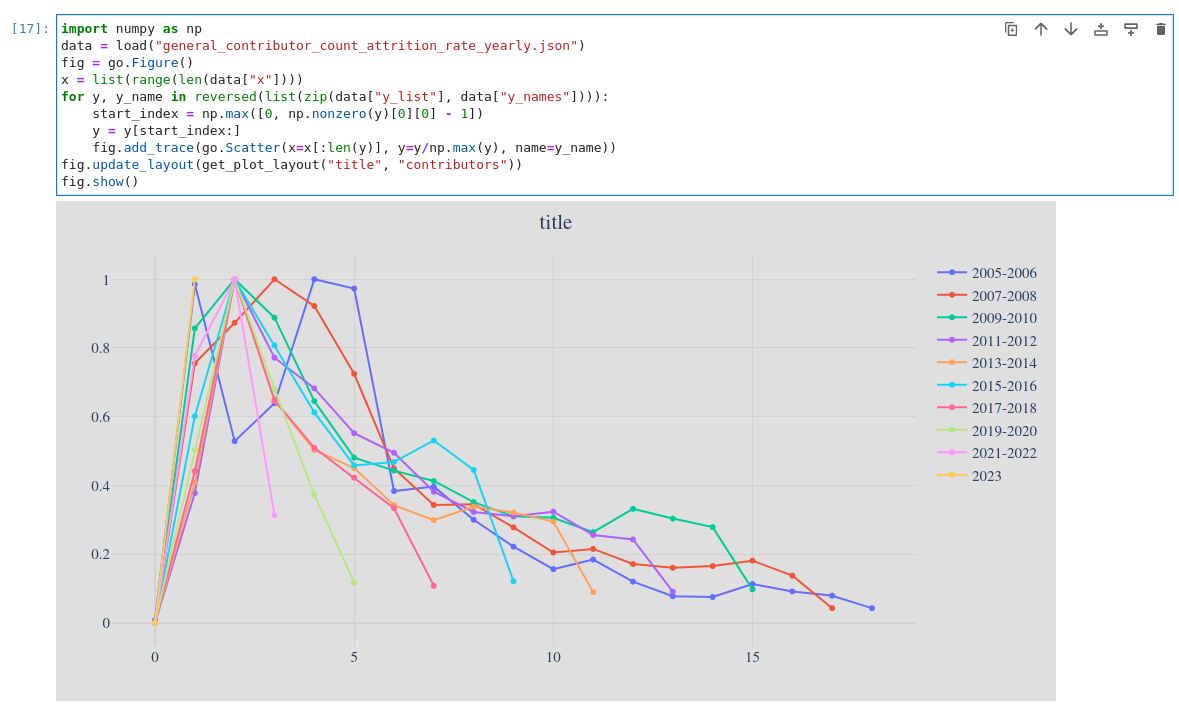Toggle visibility of the 2015-2016 trace
Image resolution: width=1179 pixels, height=719 pixels.
pyautogui.click(x=1005, y=386)
